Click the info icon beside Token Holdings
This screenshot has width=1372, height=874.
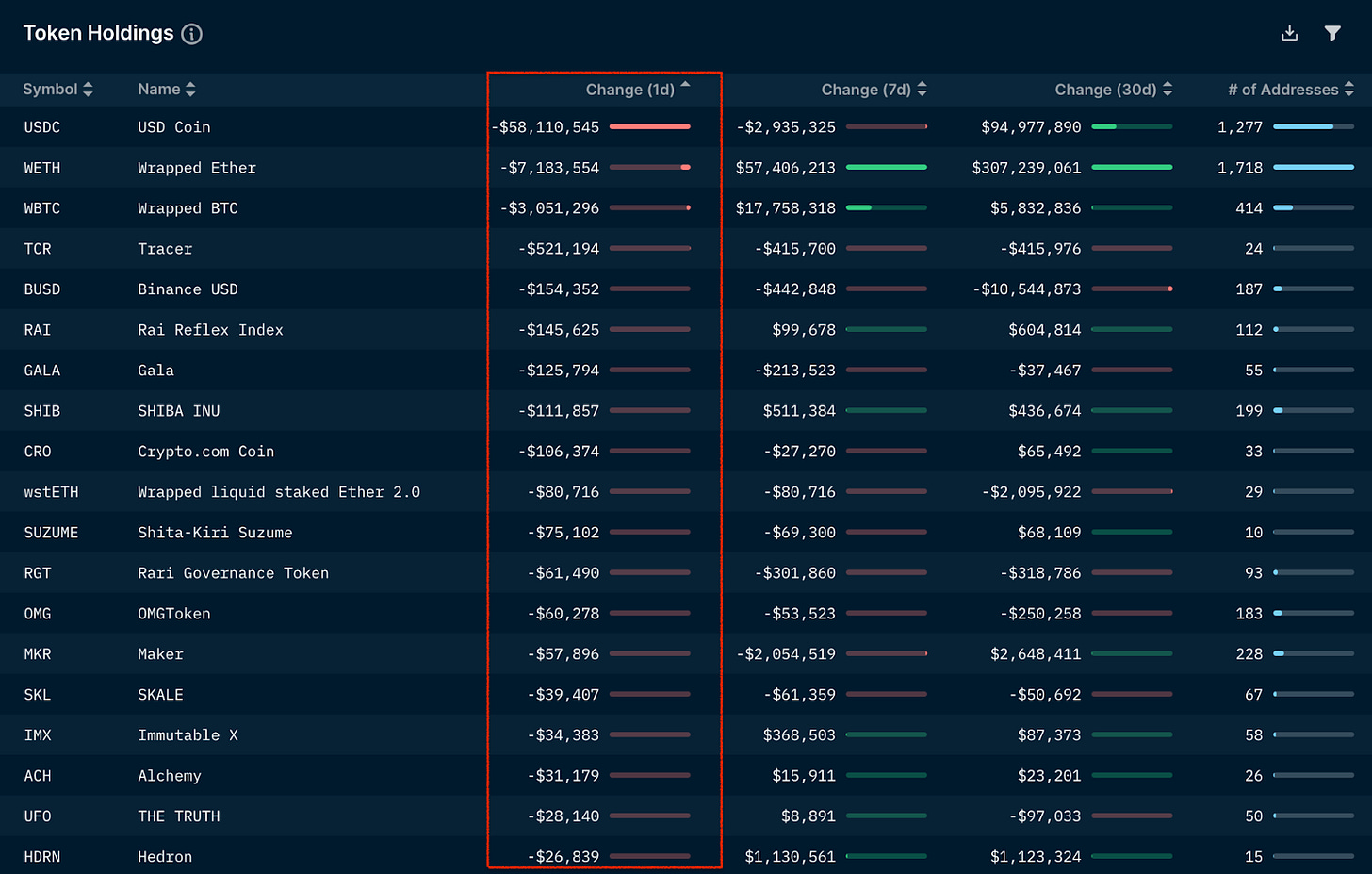click(x=191, y=34)
